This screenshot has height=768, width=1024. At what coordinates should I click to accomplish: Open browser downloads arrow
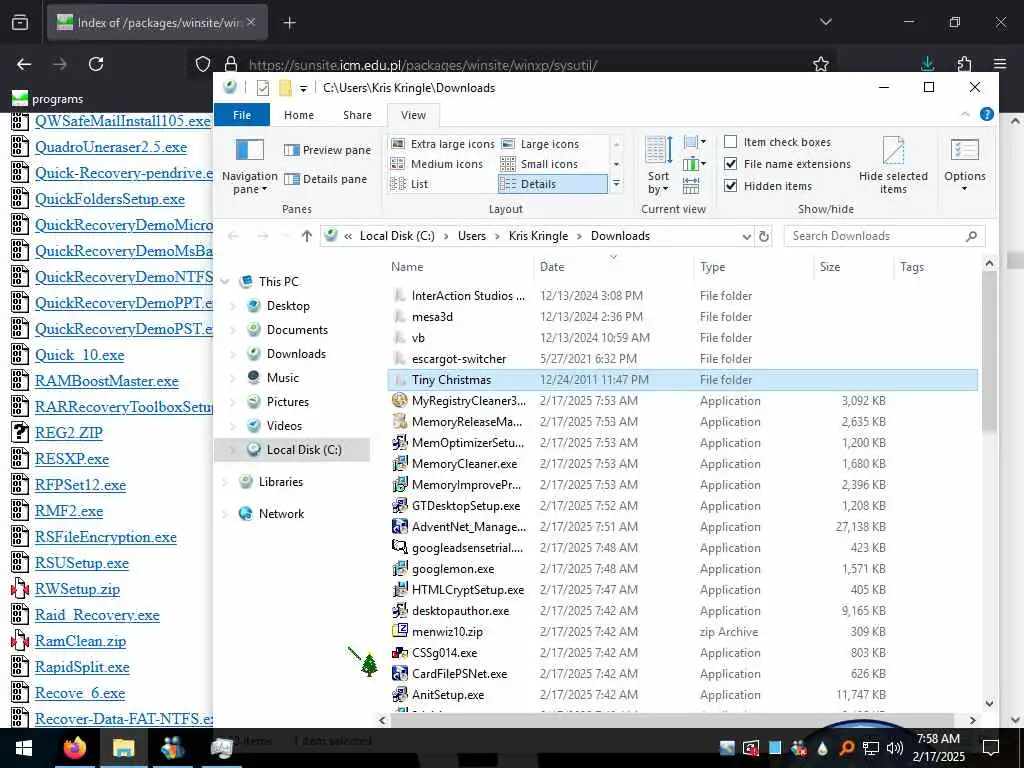point(927,63)
